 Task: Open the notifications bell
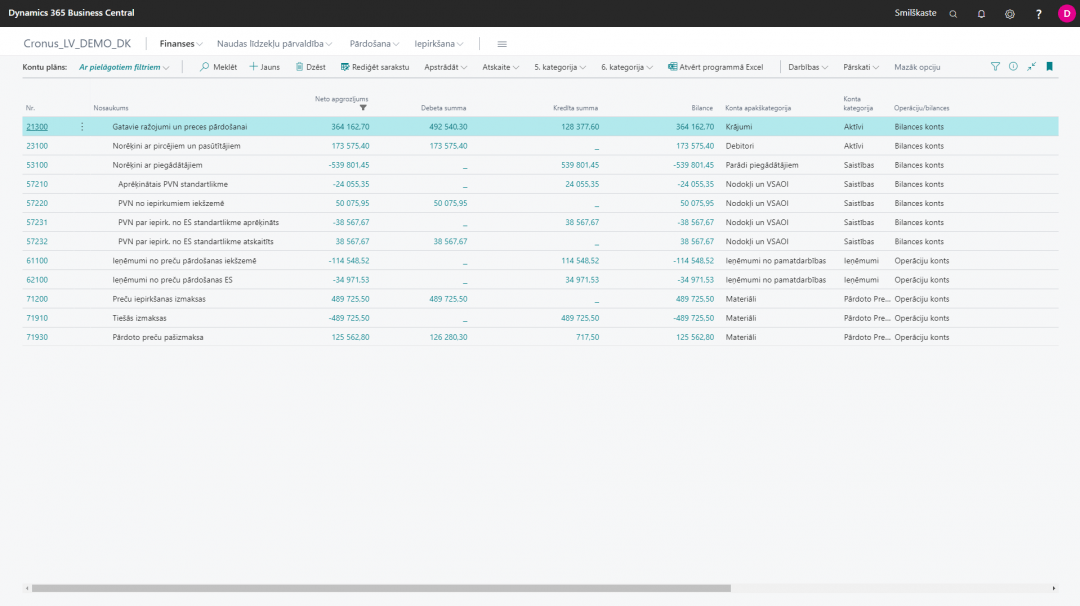(981, 13)
